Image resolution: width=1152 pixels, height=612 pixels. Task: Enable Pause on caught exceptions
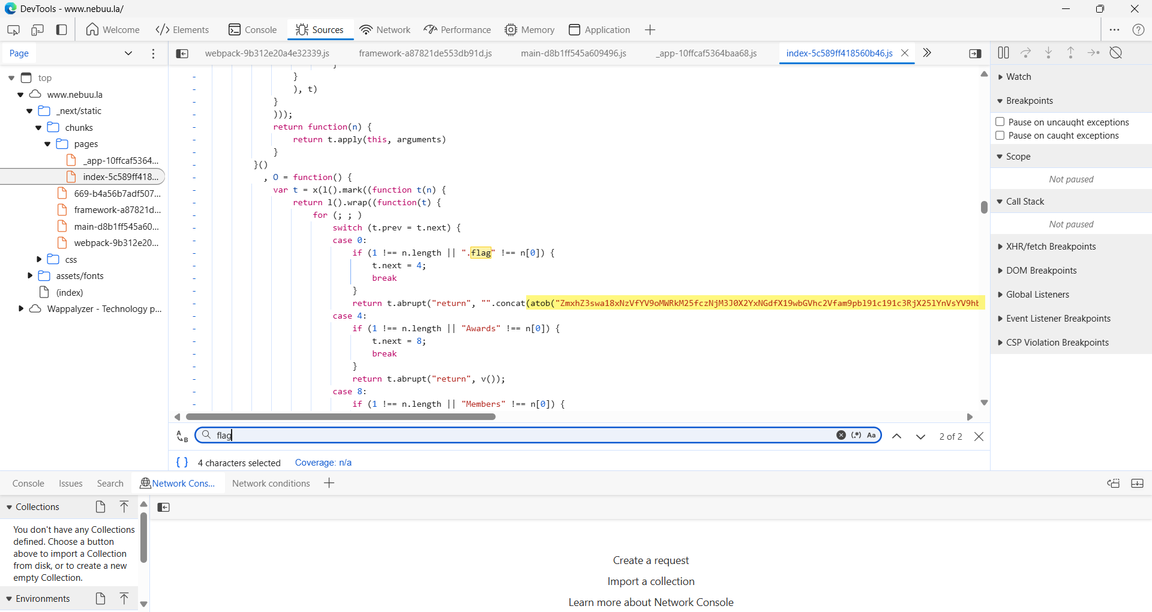[1000, 135]
